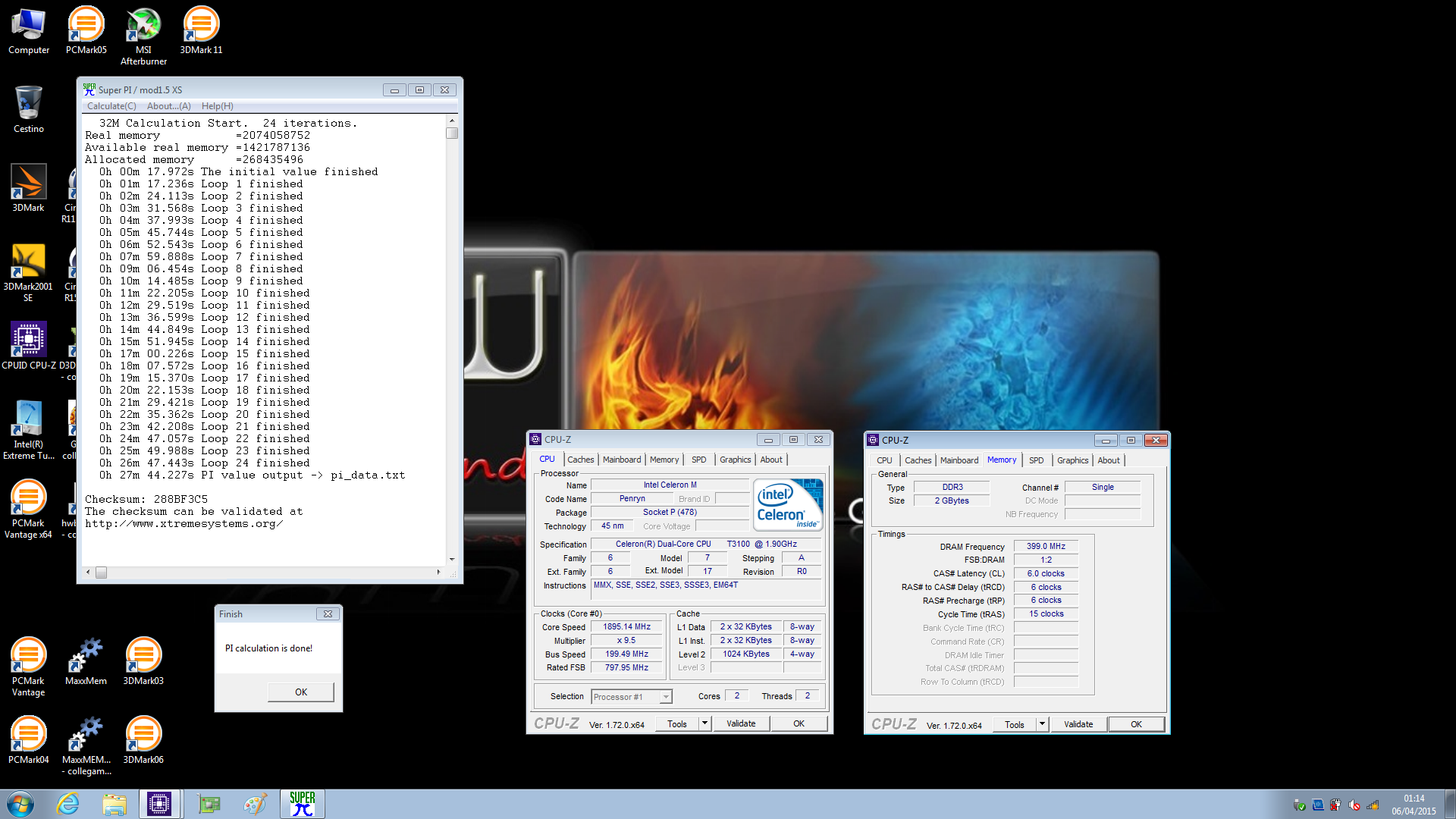The width and height of the screenshot is (1456, 819).
Task: Open Intel Extreme Tuning shortcut
Action: pos(29,431)
